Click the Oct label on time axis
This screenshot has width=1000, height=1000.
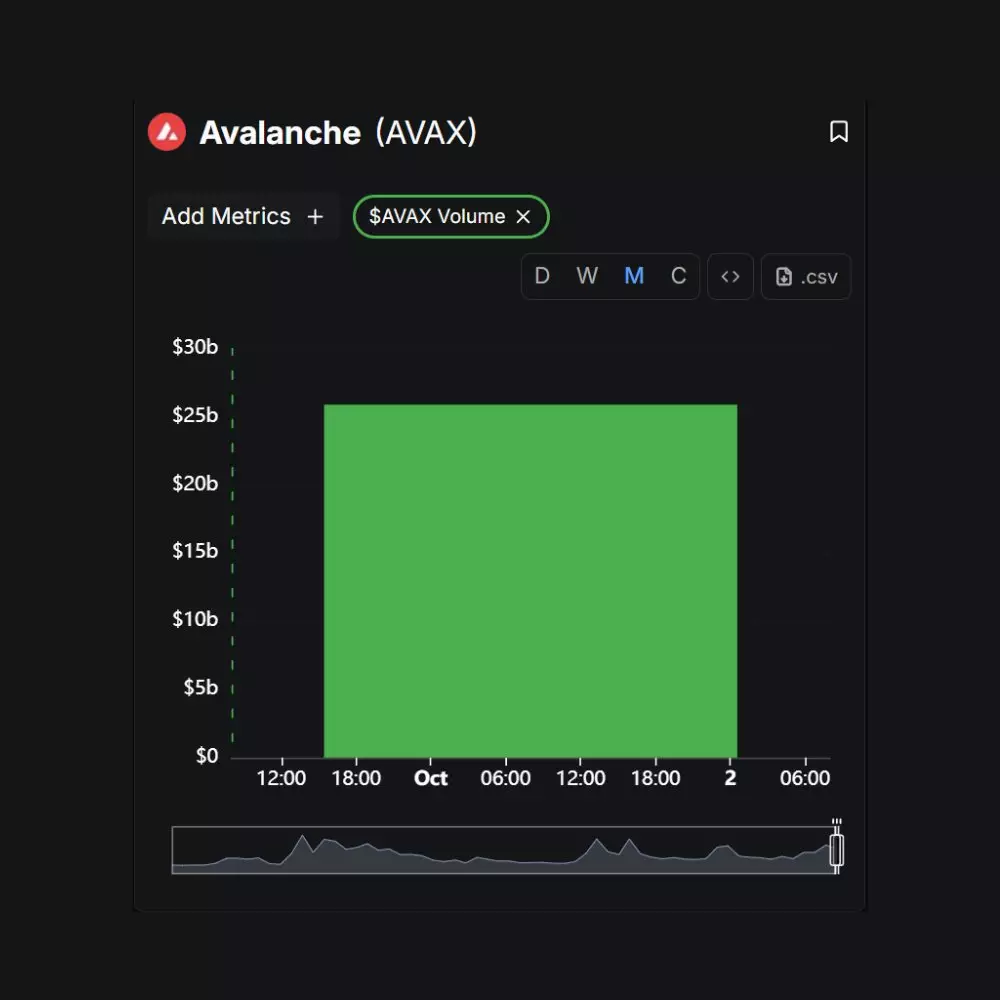(431, 778)
